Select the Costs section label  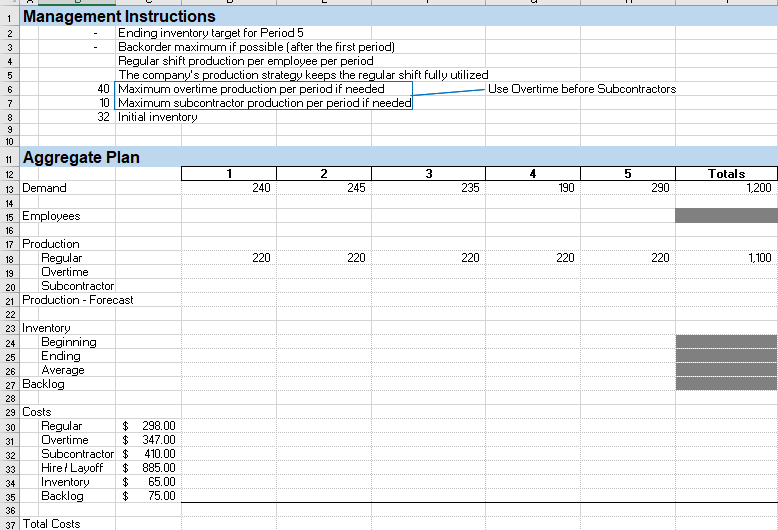coord(37,412)
